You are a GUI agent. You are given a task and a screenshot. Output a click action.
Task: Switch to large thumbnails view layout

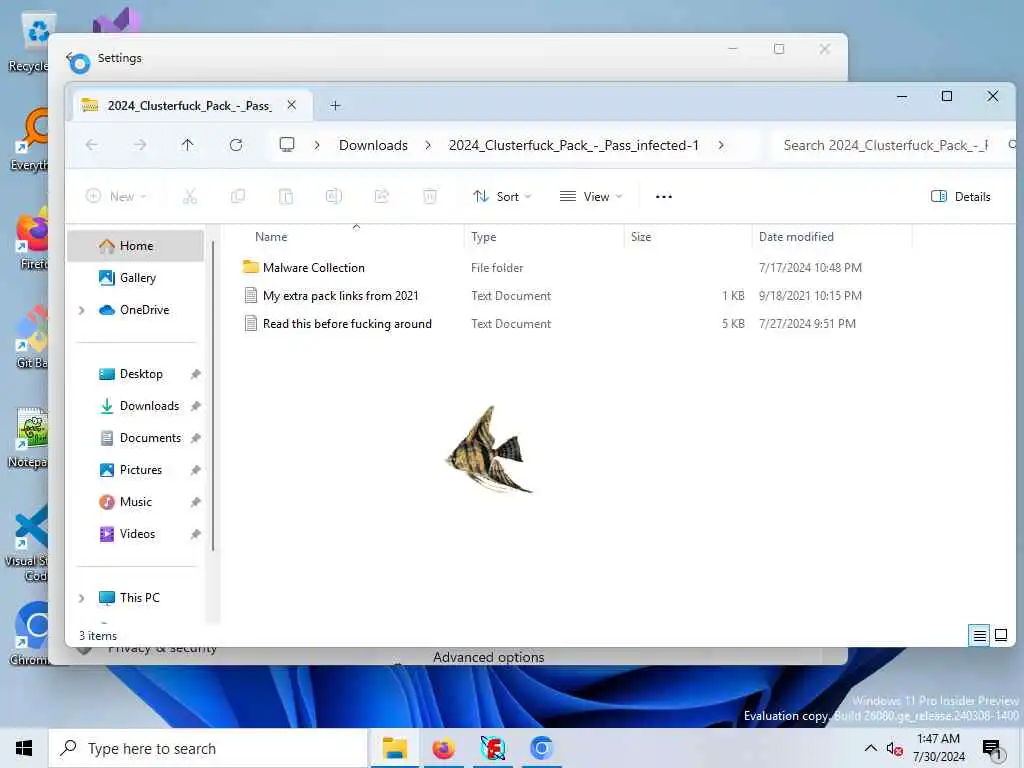[x=1000, y=635]
